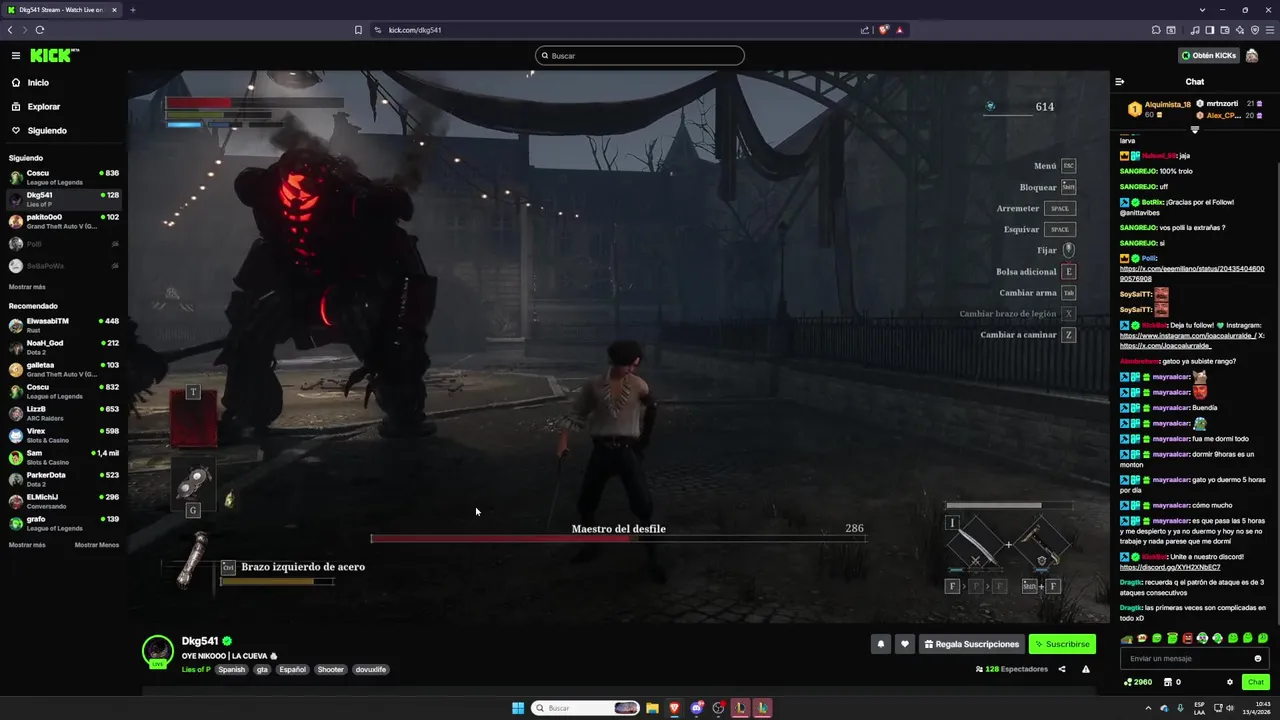Viewport: 1280px width, 720px height.
Task: Open ParkerDota recommended channel
Action: (x=64, y=479)
